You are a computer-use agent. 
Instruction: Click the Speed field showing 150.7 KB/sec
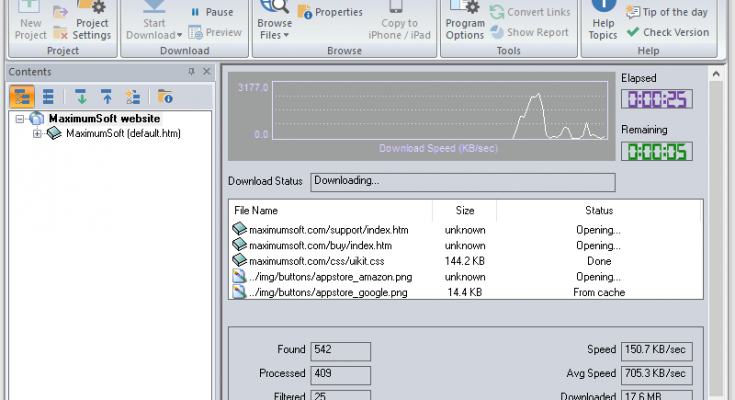pos(656,351)
